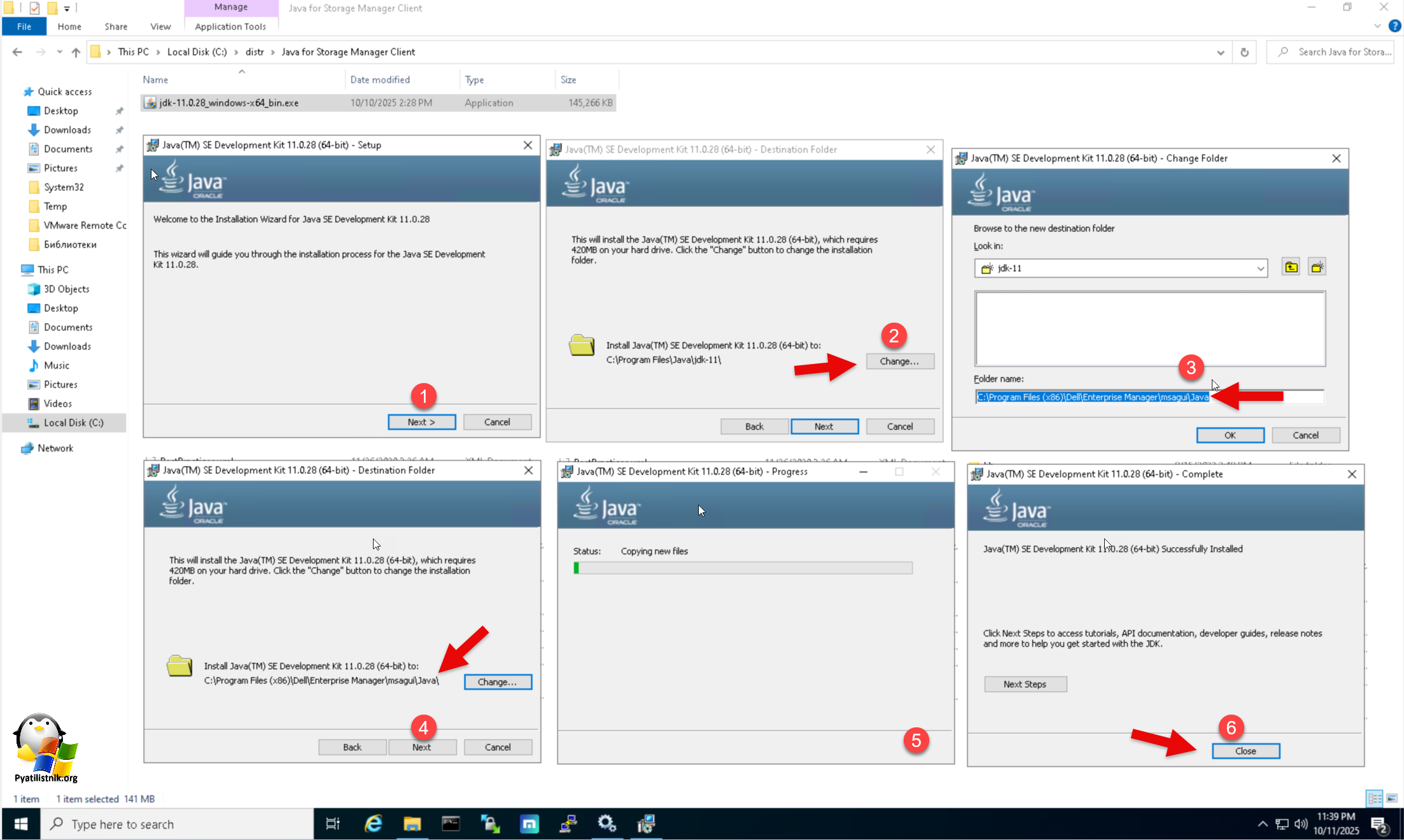The width and height of the screenshot is (1404, 840).
Task: Click the refresh address bar icon
Action: [x=1244, y=52]
